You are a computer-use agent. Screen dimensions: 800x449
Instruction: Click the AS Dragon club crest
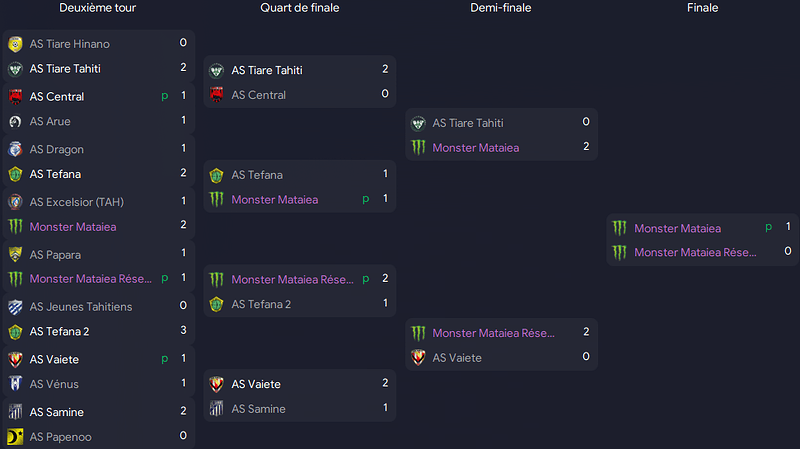(x=15, y=149)
